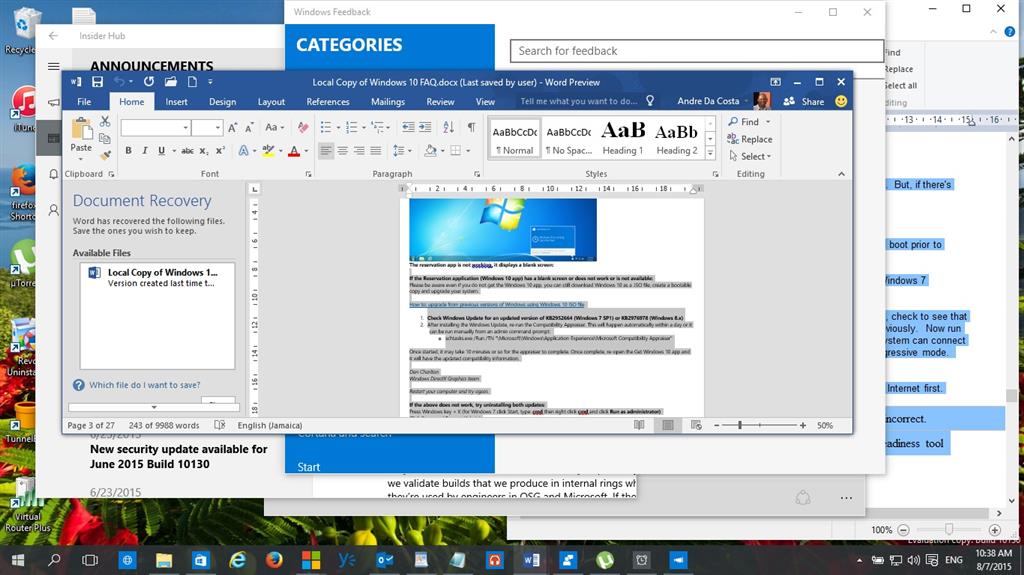Apply the No Spacing style
The width and height of the screenshot is (1024, 575).
click(x=569, y=139)
